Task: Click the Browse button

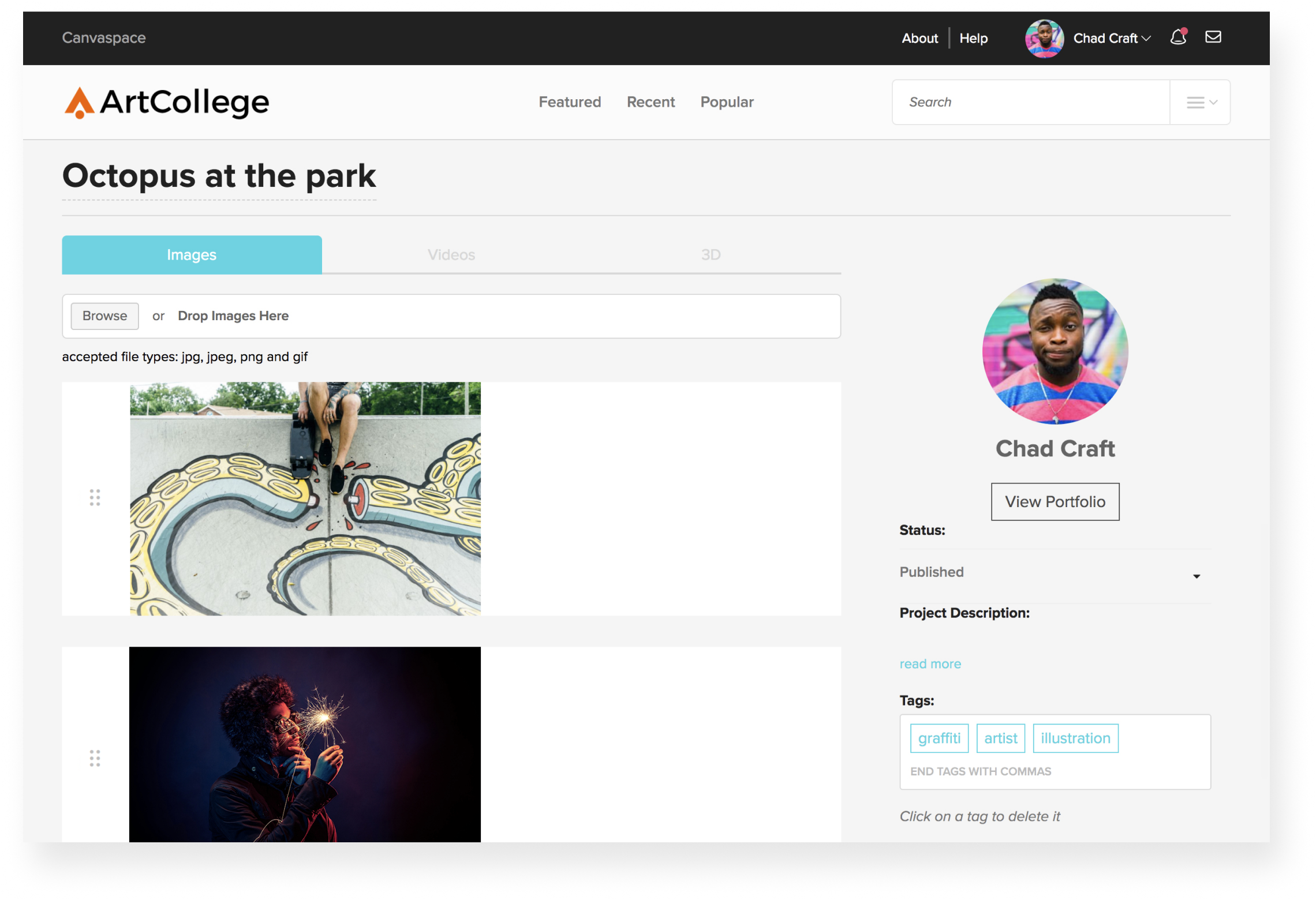Action: pyautogui.click(x=104, y=316)
